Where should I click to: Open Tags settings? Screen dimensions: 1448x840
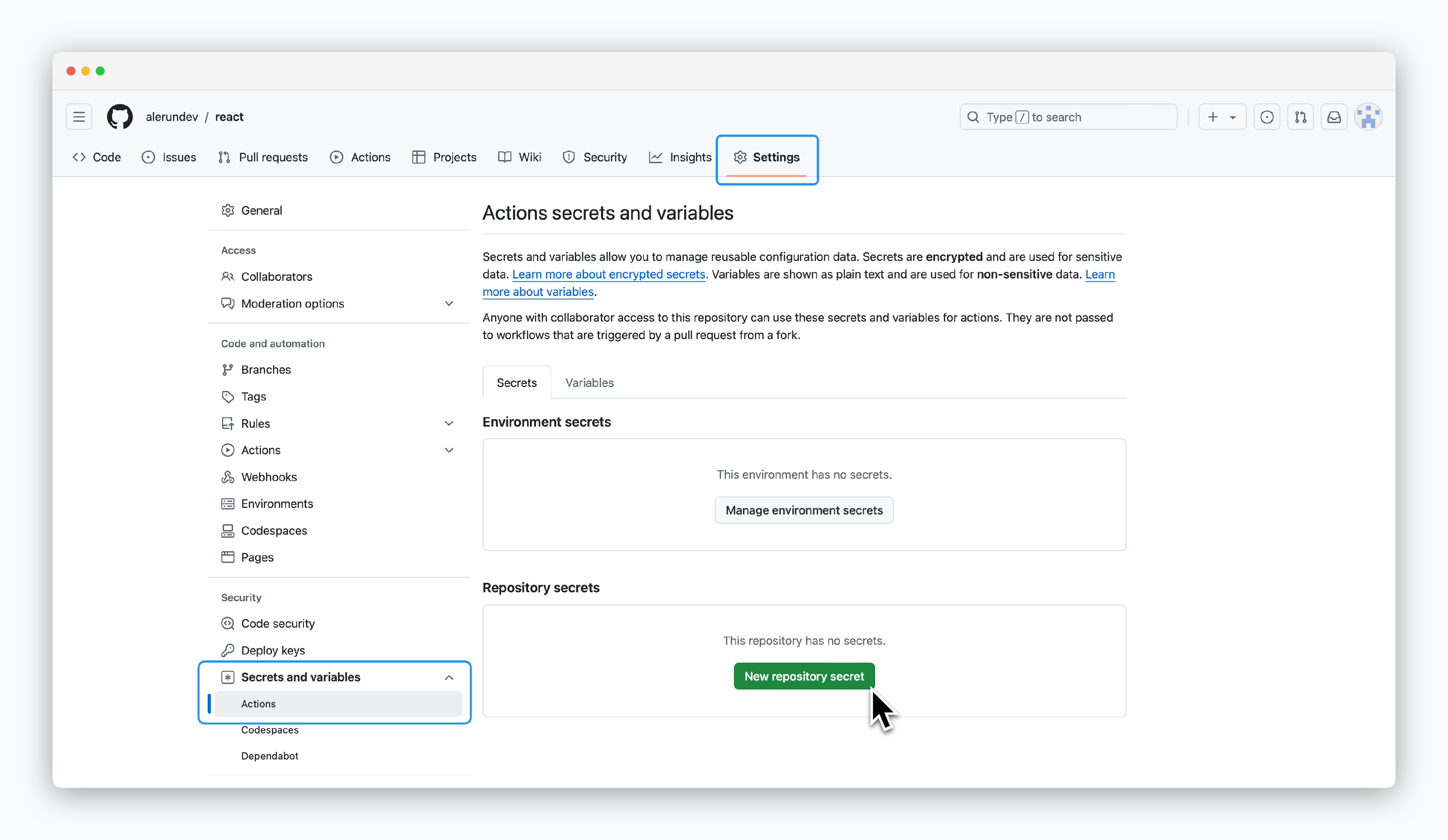click(x=338, y=396)
